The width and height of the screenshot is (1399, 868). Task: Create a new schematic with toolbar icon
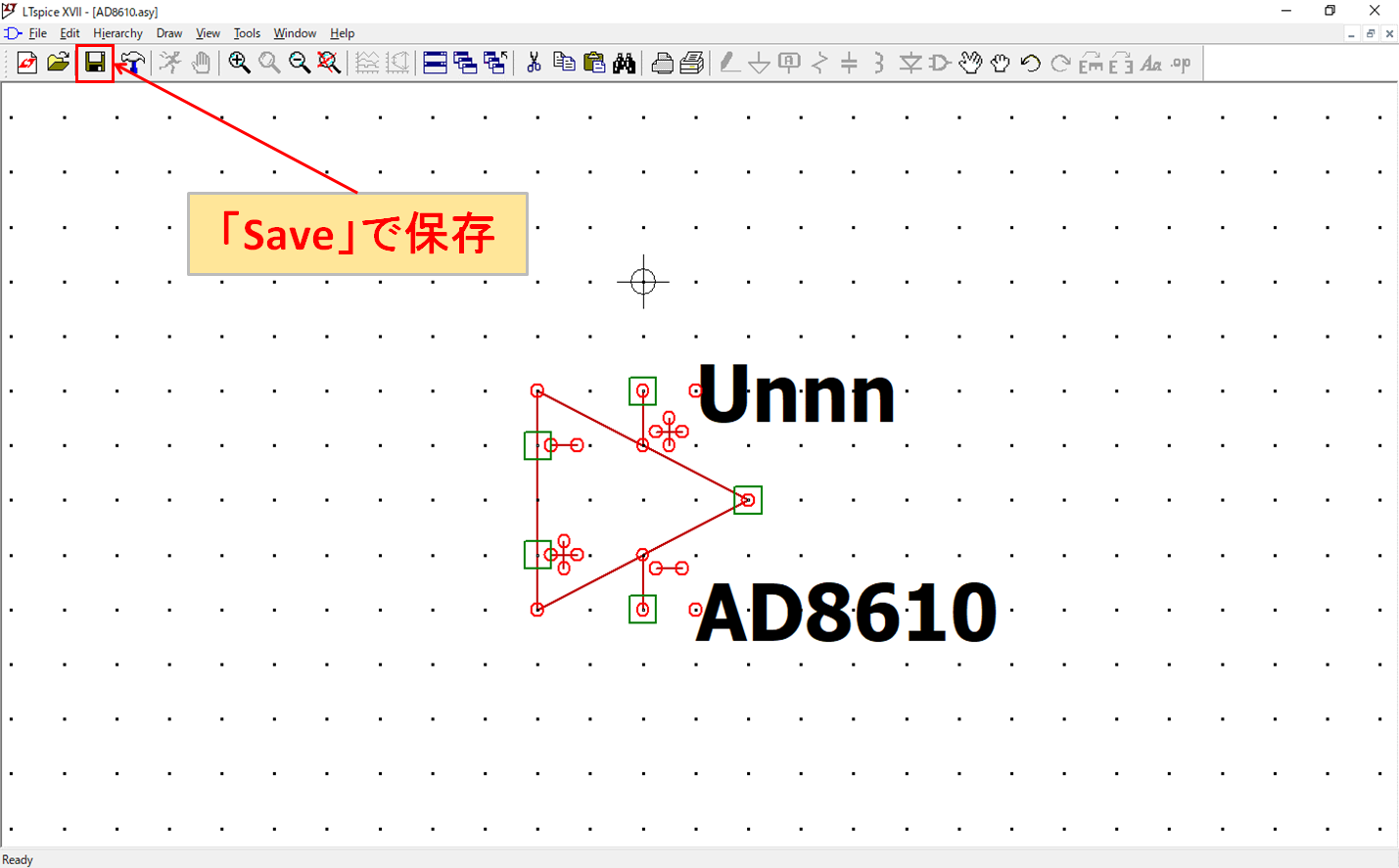[27, 64]
